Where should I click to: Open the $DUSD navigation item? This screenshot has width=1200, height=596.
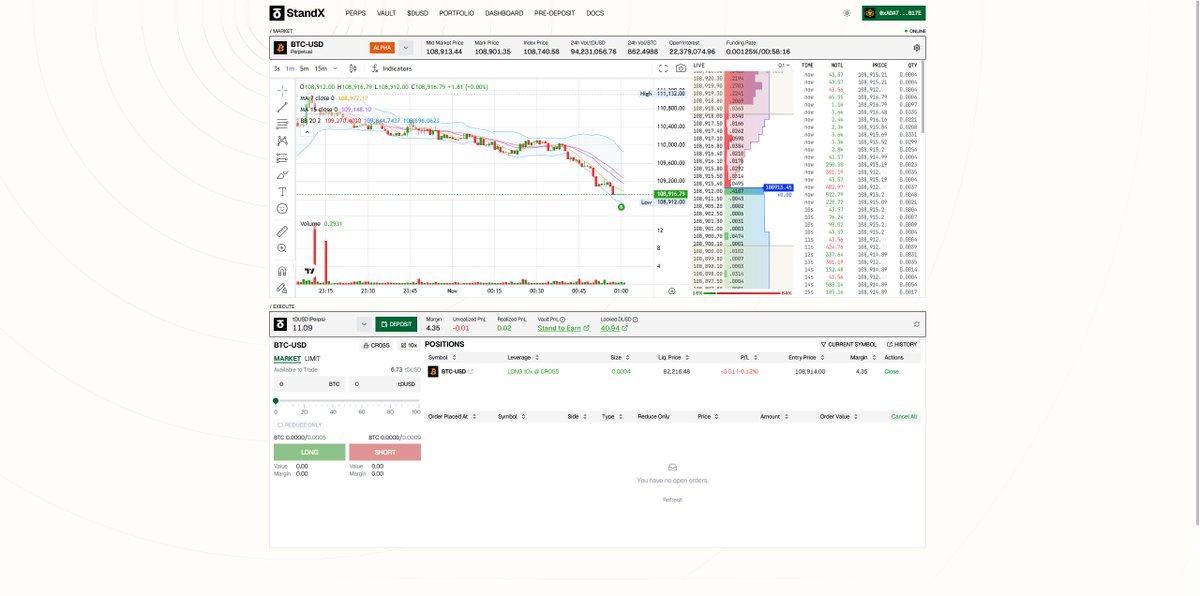point(417,13)
